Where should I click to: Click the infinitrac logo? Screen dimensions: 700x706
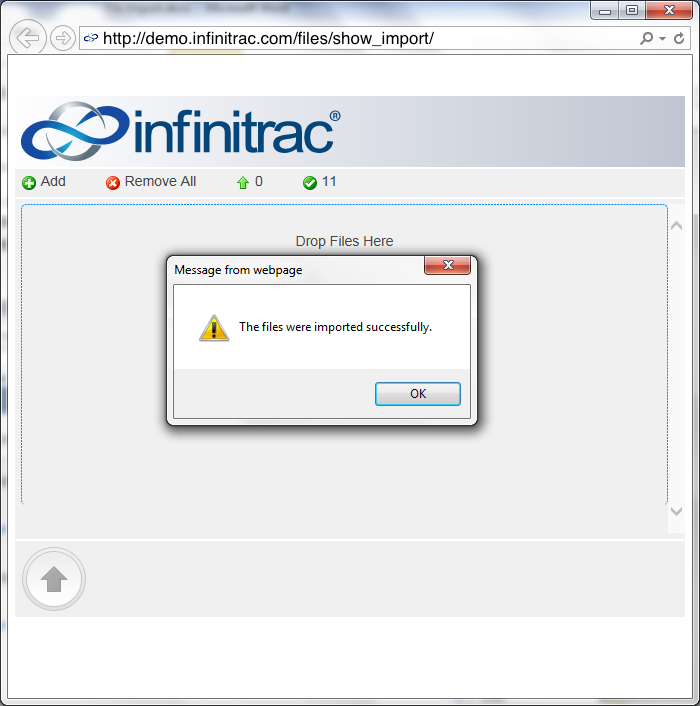click(180, 131)
